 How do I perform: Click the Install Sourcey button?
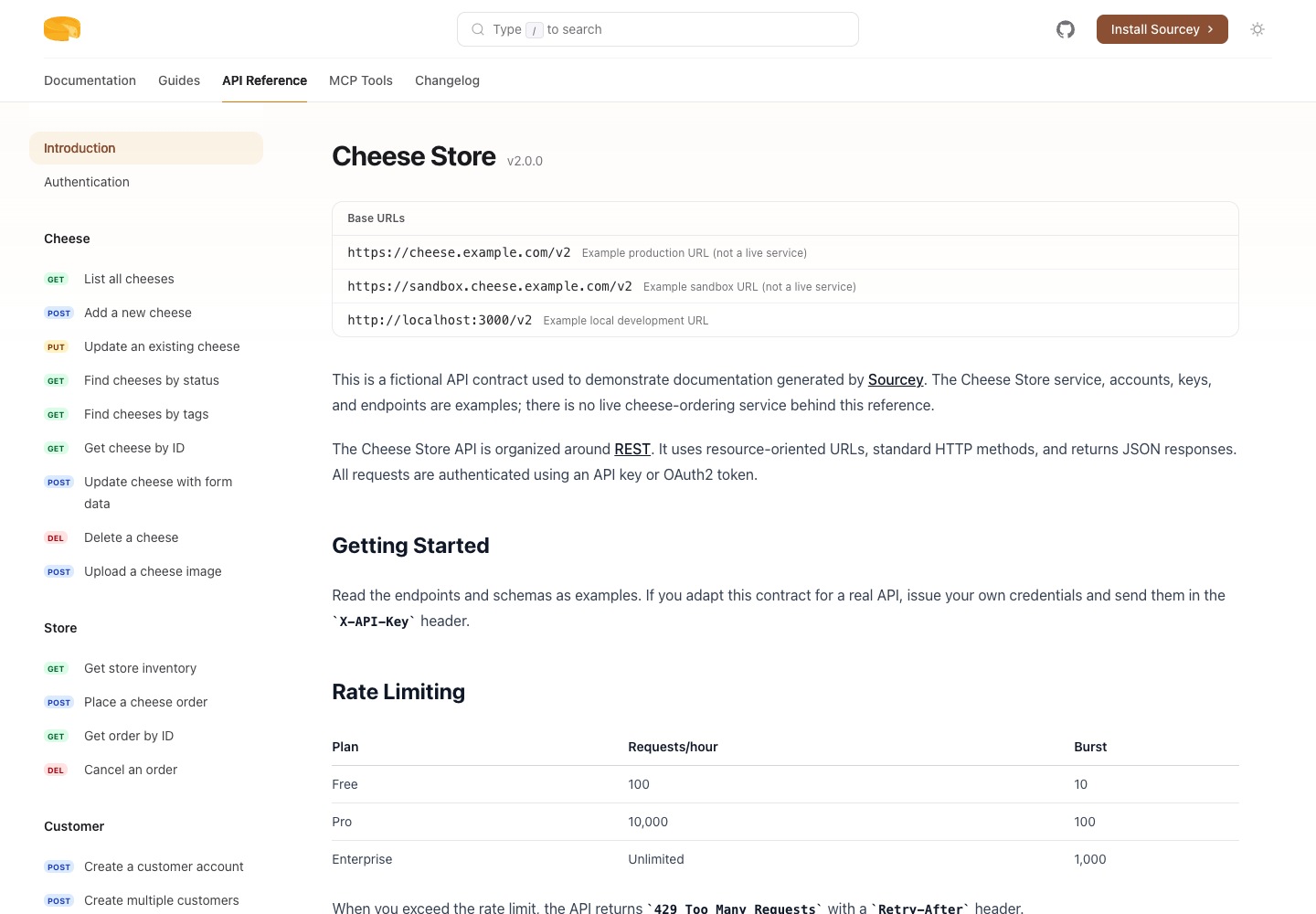click(x=1162, y=29)
